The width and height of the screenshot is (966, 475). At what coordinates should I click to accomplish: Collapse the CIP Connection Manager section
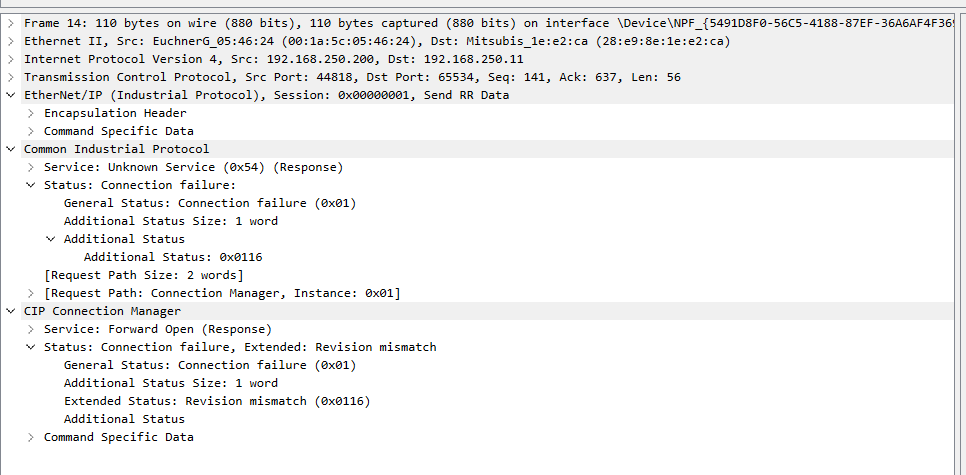(x=10, y=311)
